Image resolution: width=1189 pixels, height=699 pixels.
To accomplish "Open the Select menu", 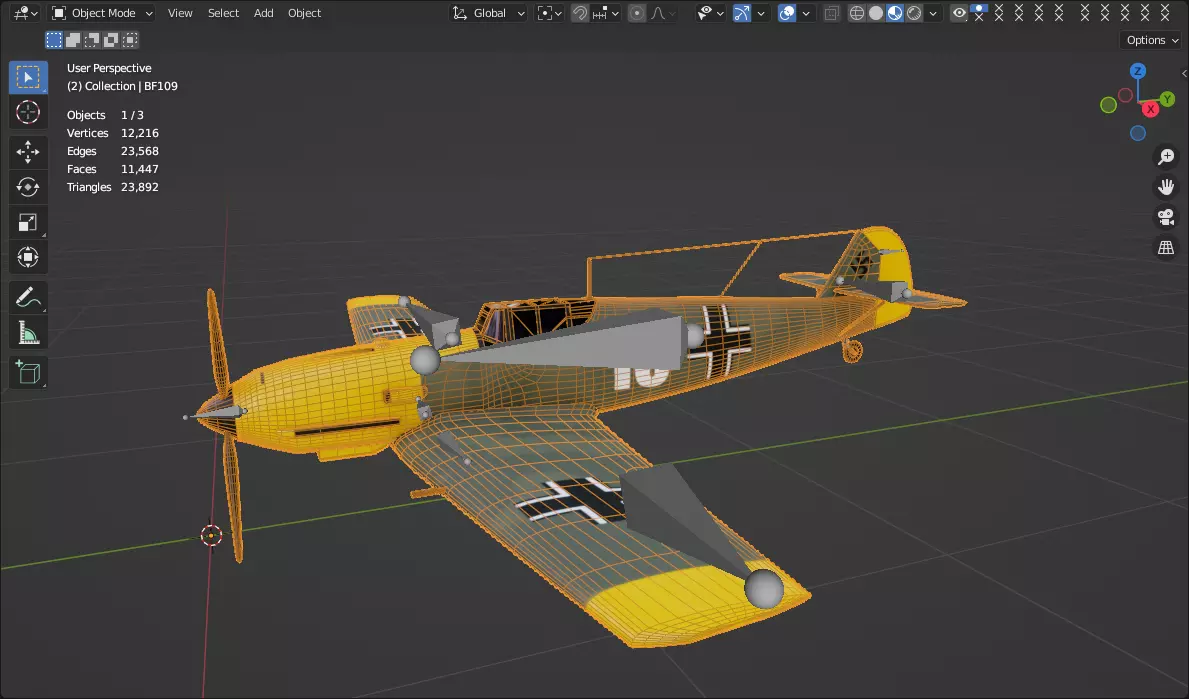I will point(223,13).
